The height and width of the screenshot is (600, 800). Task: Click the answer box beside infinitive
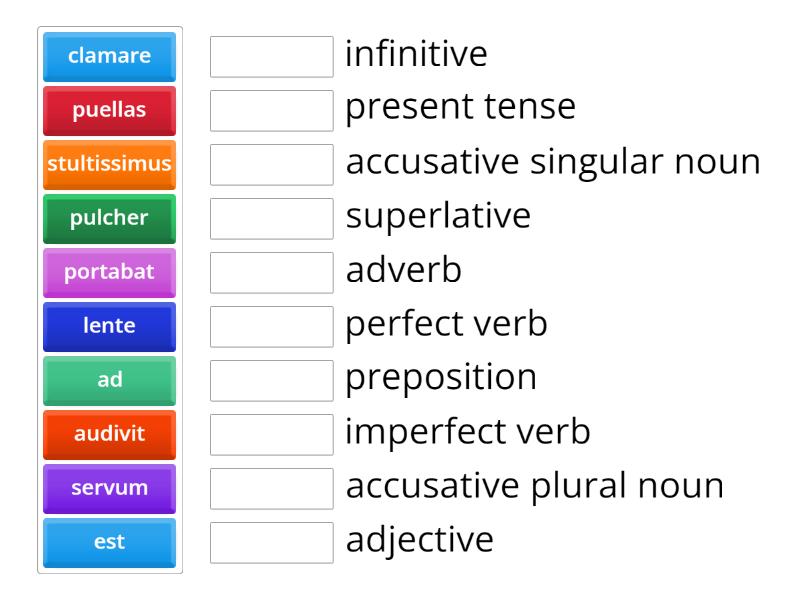(272, 57)
